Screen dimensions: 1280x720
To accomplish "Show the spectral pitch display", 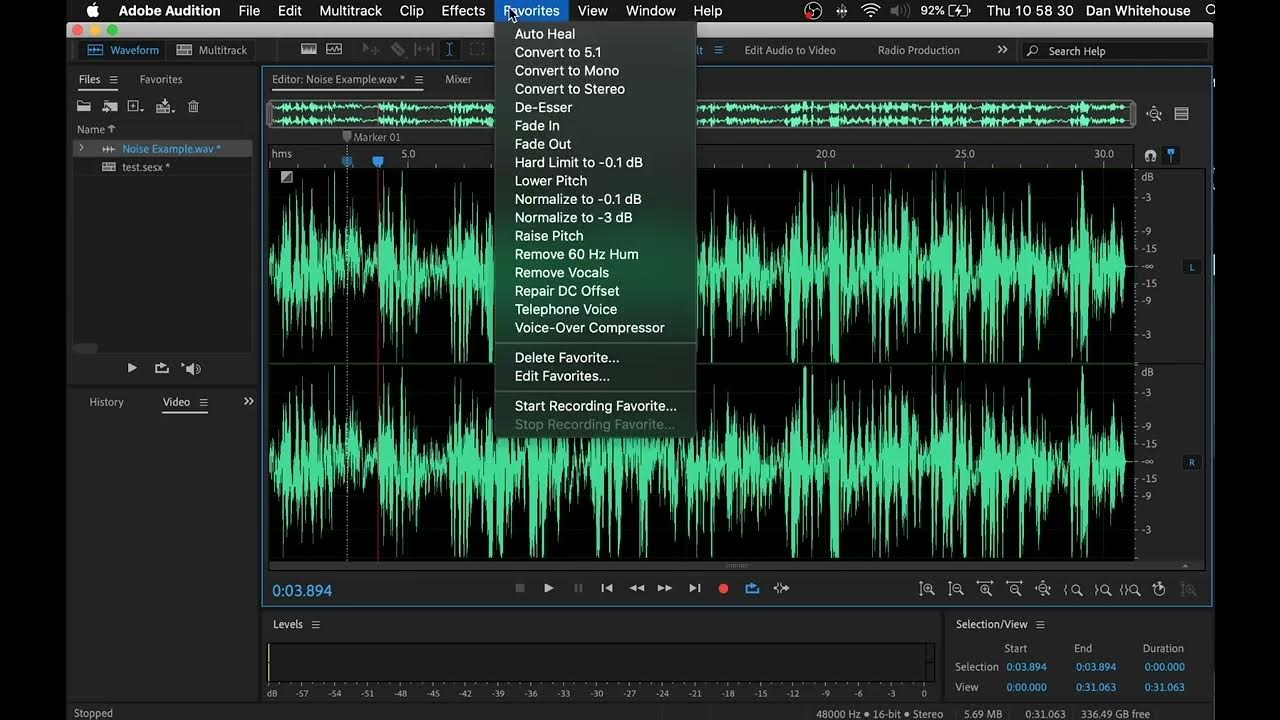I will [x=334, y=49].
